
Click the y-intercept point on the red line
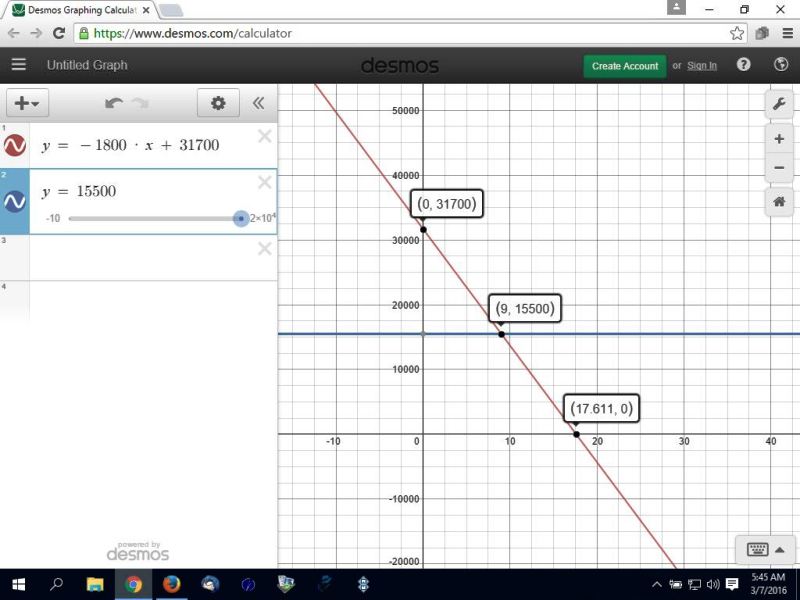423,230
